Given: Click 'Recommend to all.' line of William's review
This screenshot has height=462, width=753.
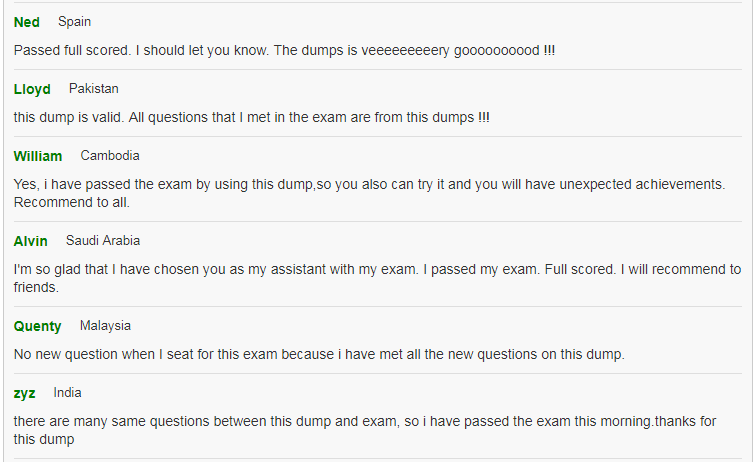Looking at the screenshot, I should [x=72, y=203].
